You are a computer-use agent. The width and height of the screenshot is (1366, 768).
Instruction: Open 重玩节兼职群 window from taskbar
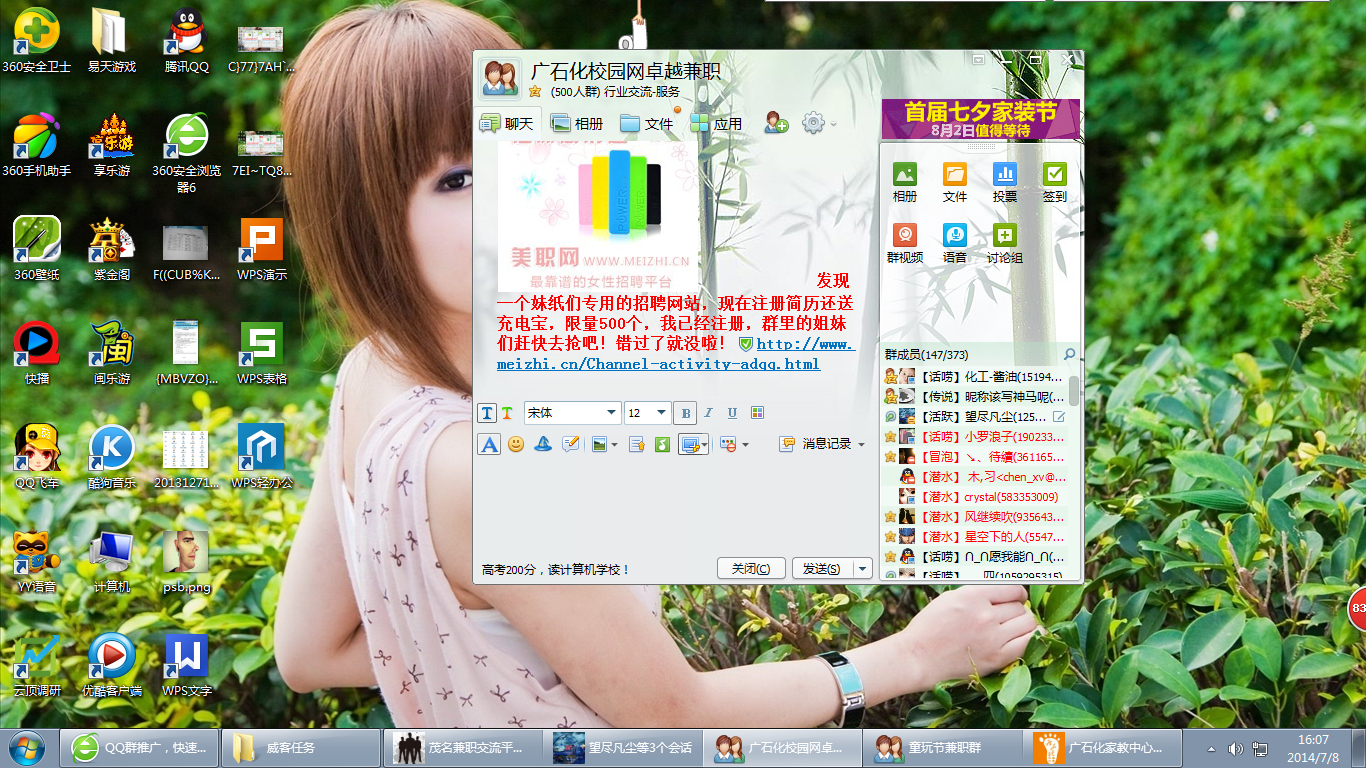(x=932, y=748)
